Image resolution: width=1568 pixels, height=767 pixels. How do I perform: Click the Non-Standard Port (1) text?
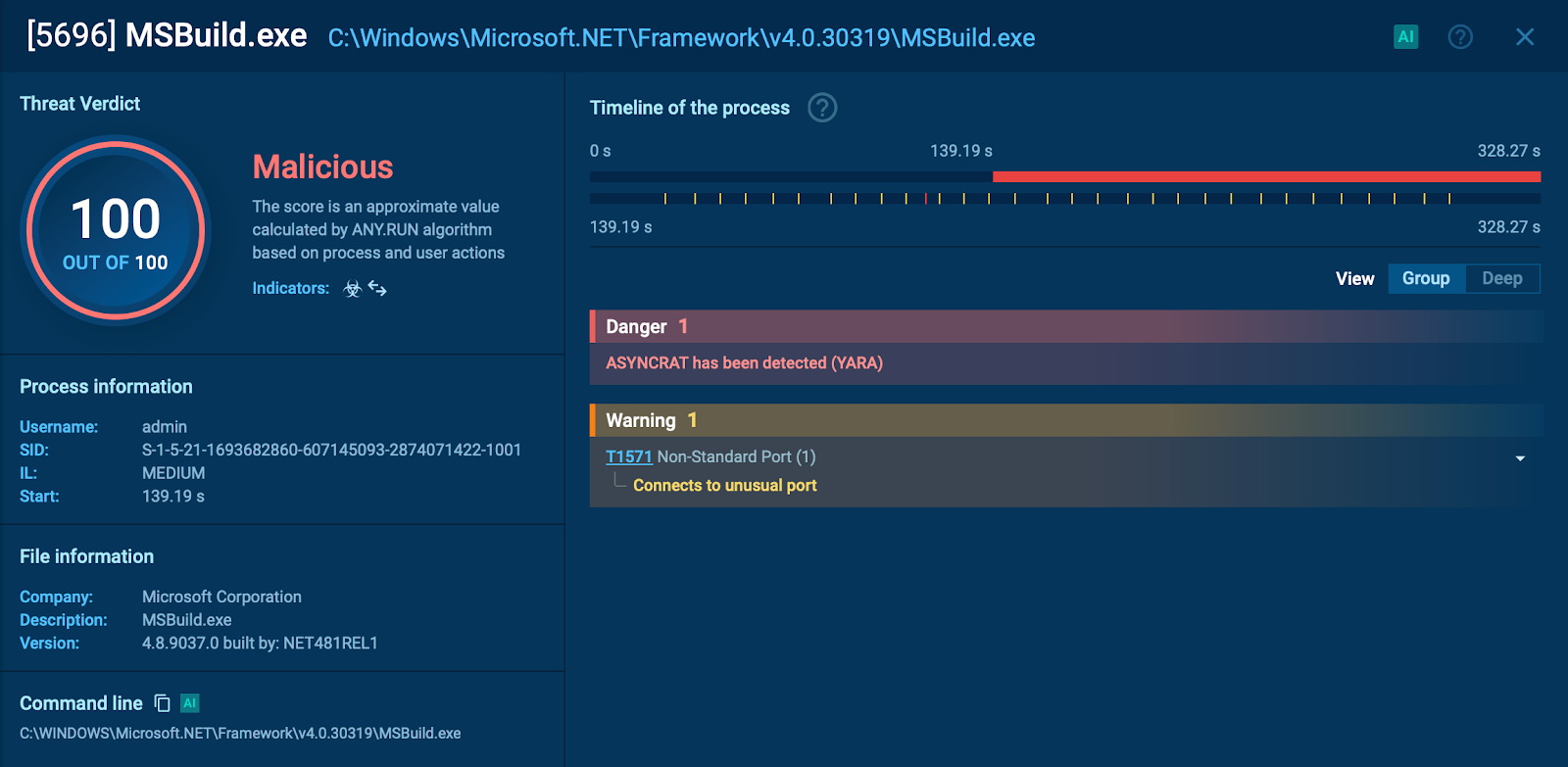tap(736, 456)
